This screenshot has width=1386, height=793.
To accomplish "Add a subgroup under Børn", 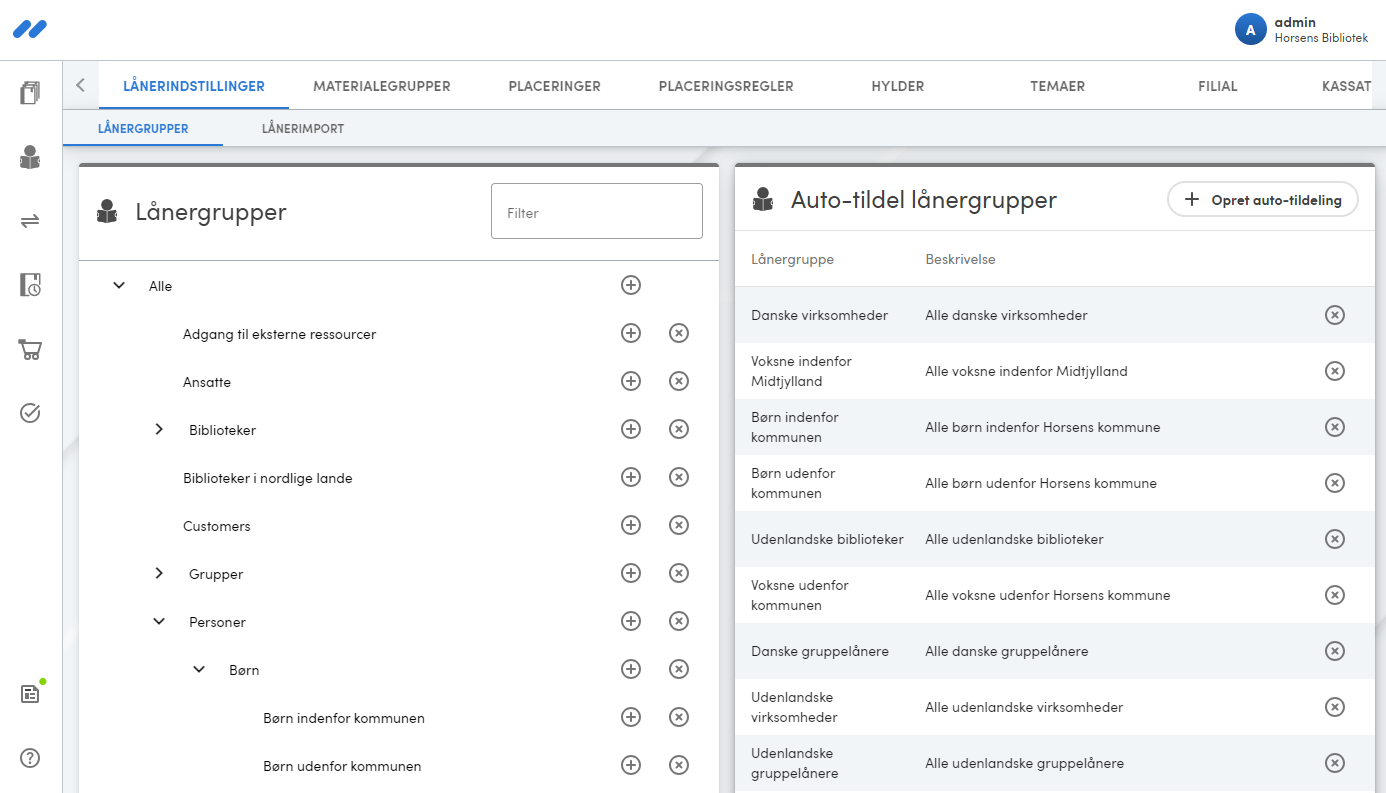I will (x=631, y=669).
